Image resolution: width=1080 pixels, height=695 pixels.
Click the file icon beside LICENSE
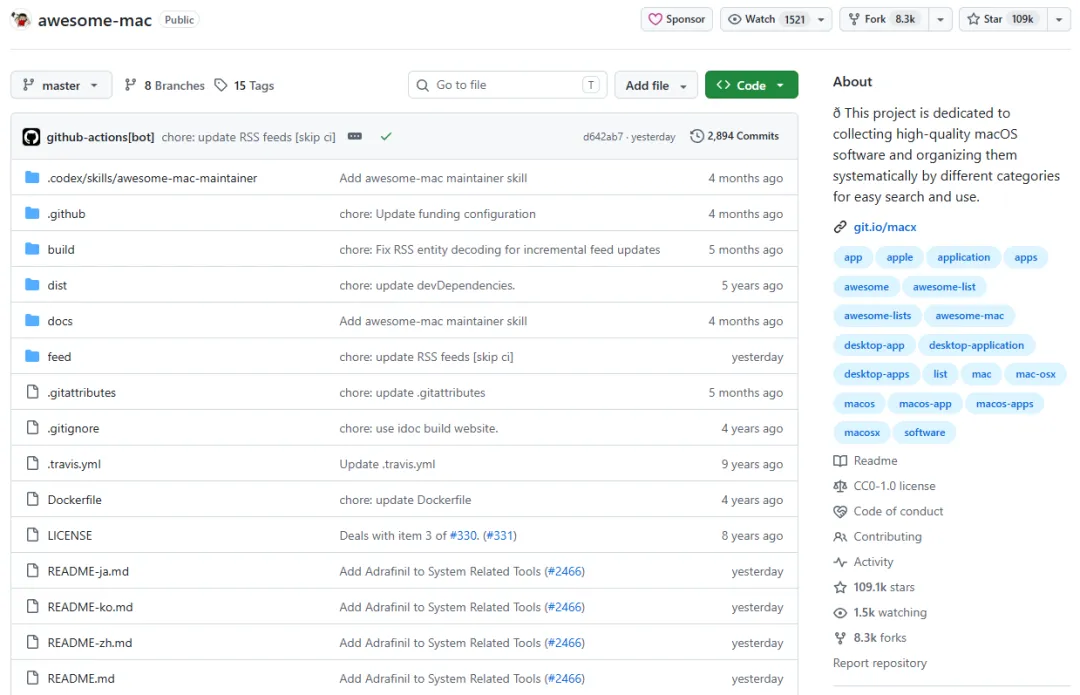click(x=32, y=535)
